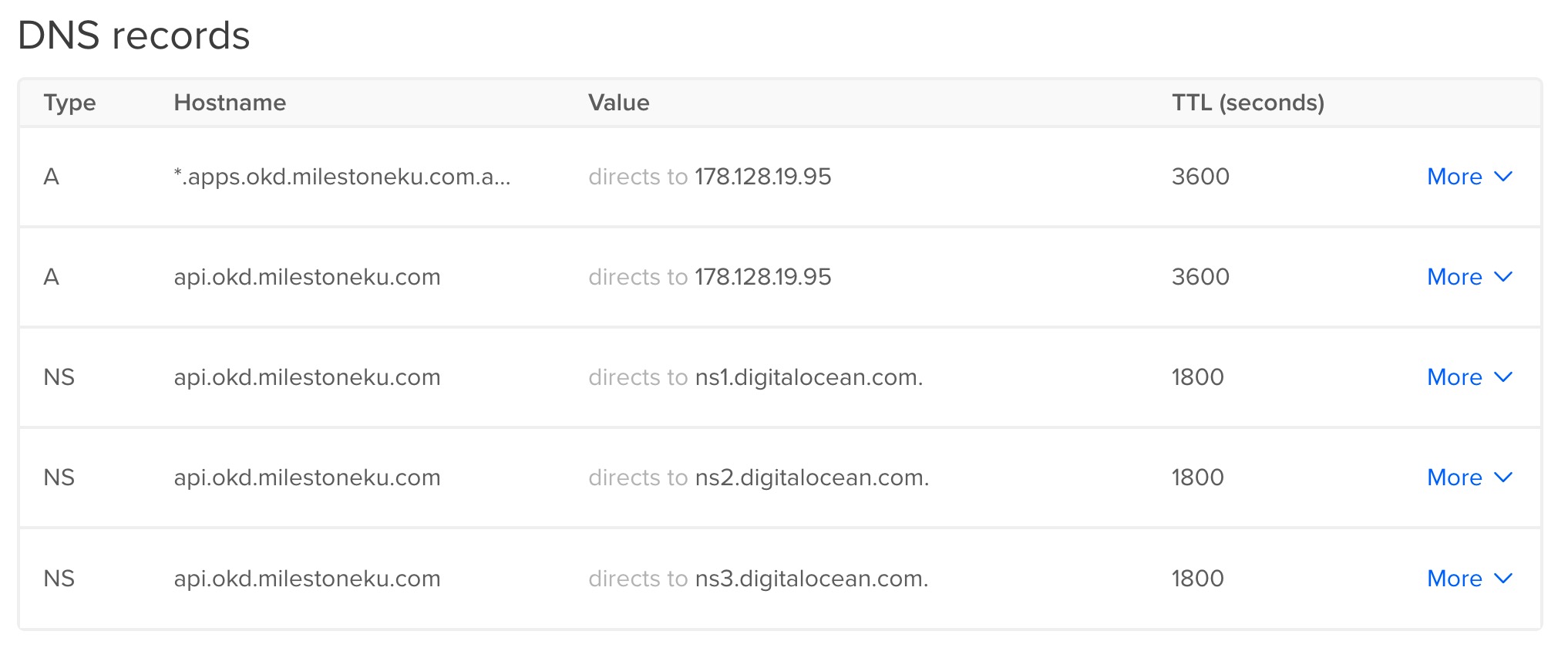
Task: Click the Value column header
Action: click(618, 103)
